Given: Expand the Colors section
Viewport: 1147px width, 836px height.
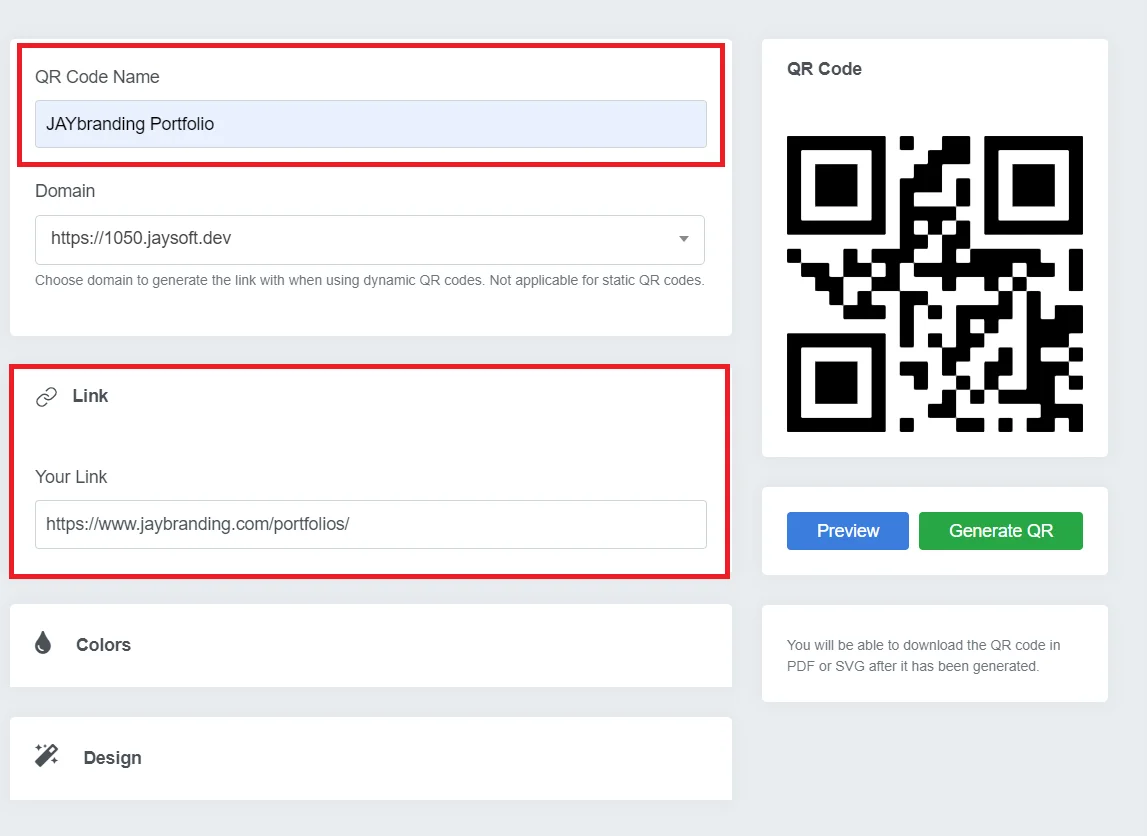Looking at the screenshot, I should 103,645.
